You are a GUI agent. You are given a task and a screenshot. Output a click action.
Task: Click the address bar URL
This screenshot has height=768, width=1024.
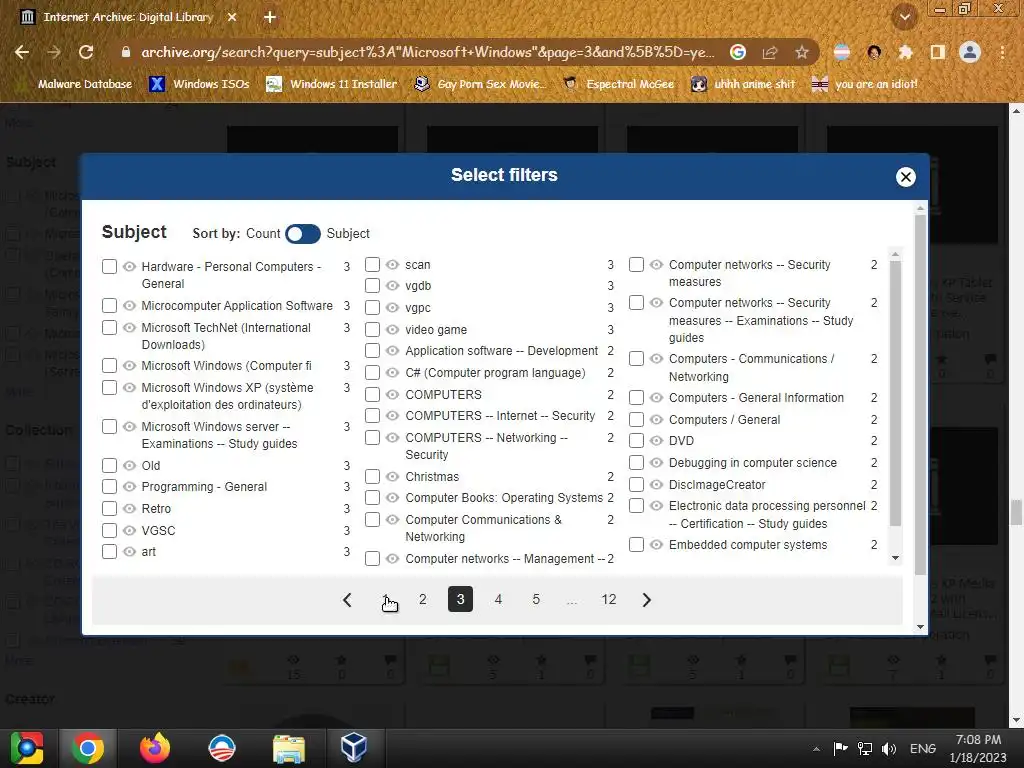(x=428, y=52)
